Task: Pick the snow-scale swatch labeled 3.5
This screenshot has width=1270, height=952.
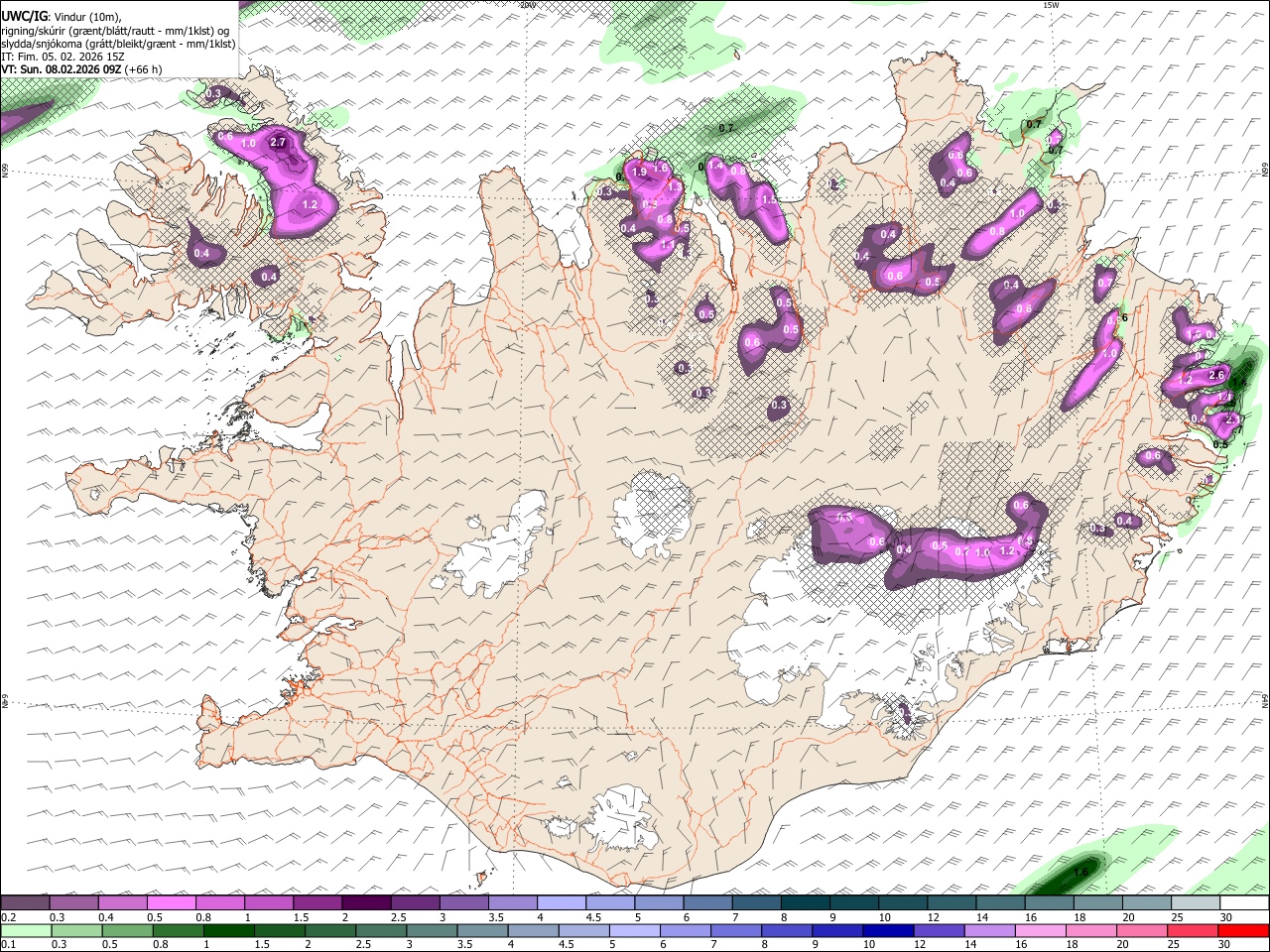Action: pos(512,903)
